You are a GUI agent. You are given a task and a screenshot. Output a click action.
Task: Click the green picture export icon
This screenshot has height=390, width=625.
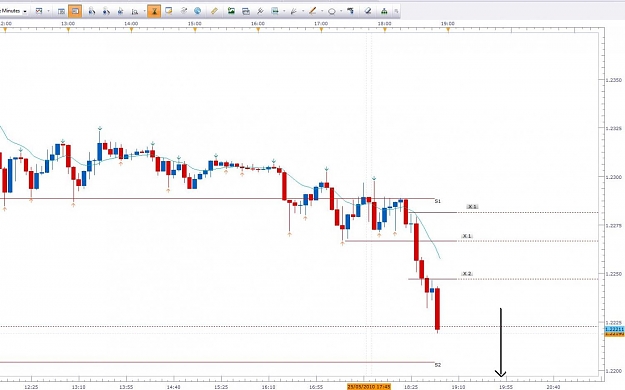click(231, 11)
